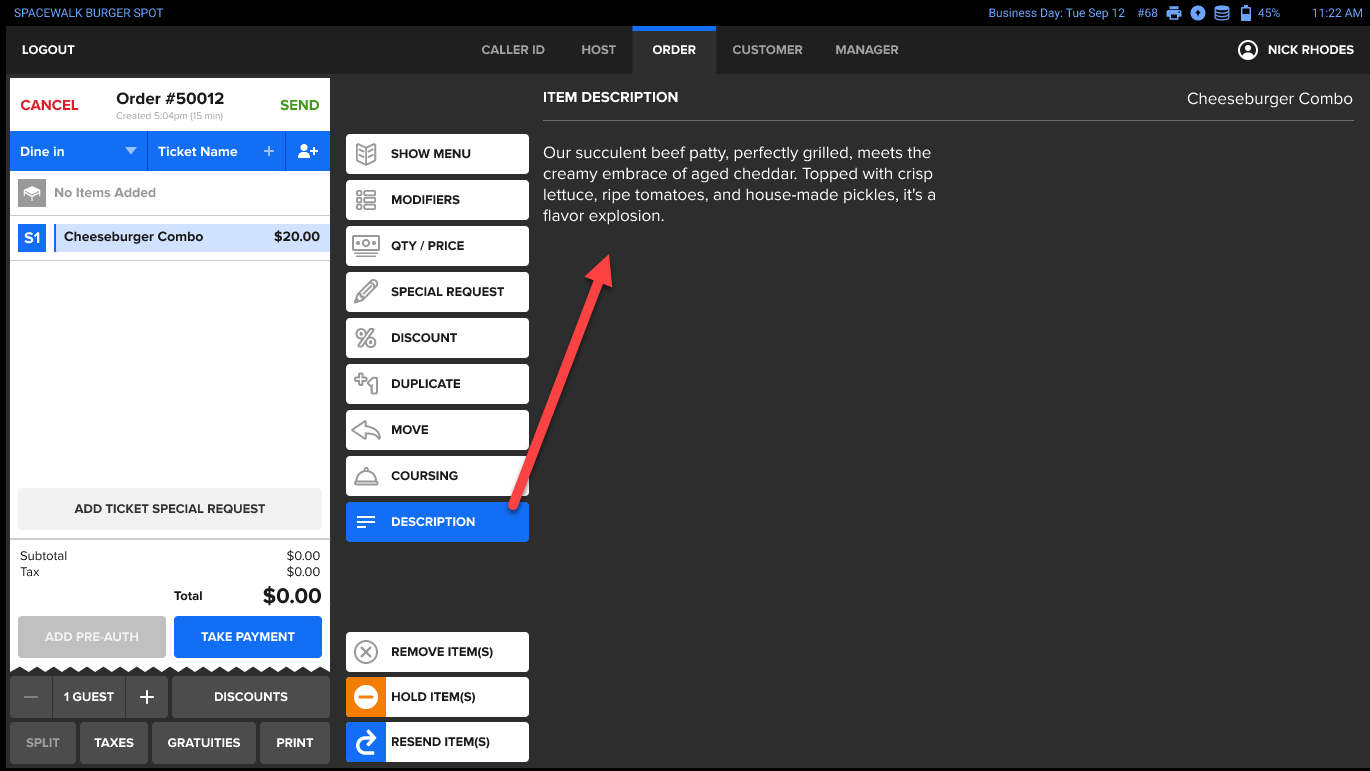Screen dimensions: 1370x771
Task: Click the Nick Rhodes user profile icon
Action: click(1247, 50)
